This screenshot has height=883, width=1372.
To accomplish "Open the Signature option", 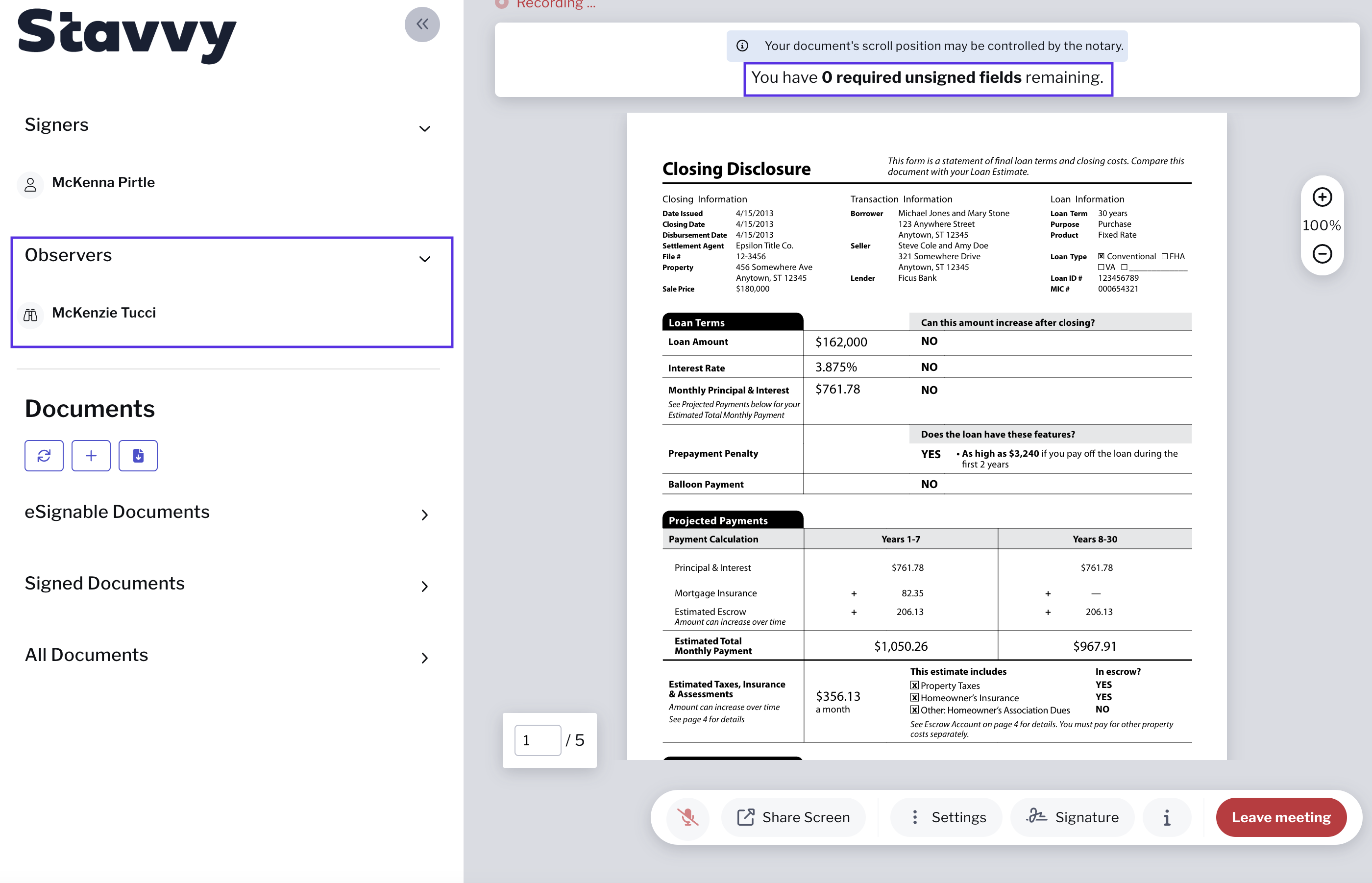I will [x=1072, y=817].
